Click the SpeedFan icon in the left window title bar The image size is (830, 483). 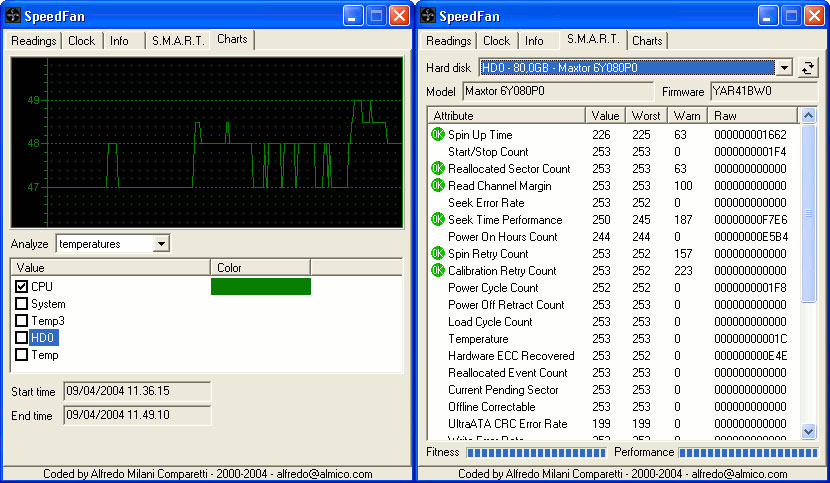point(15,16)
